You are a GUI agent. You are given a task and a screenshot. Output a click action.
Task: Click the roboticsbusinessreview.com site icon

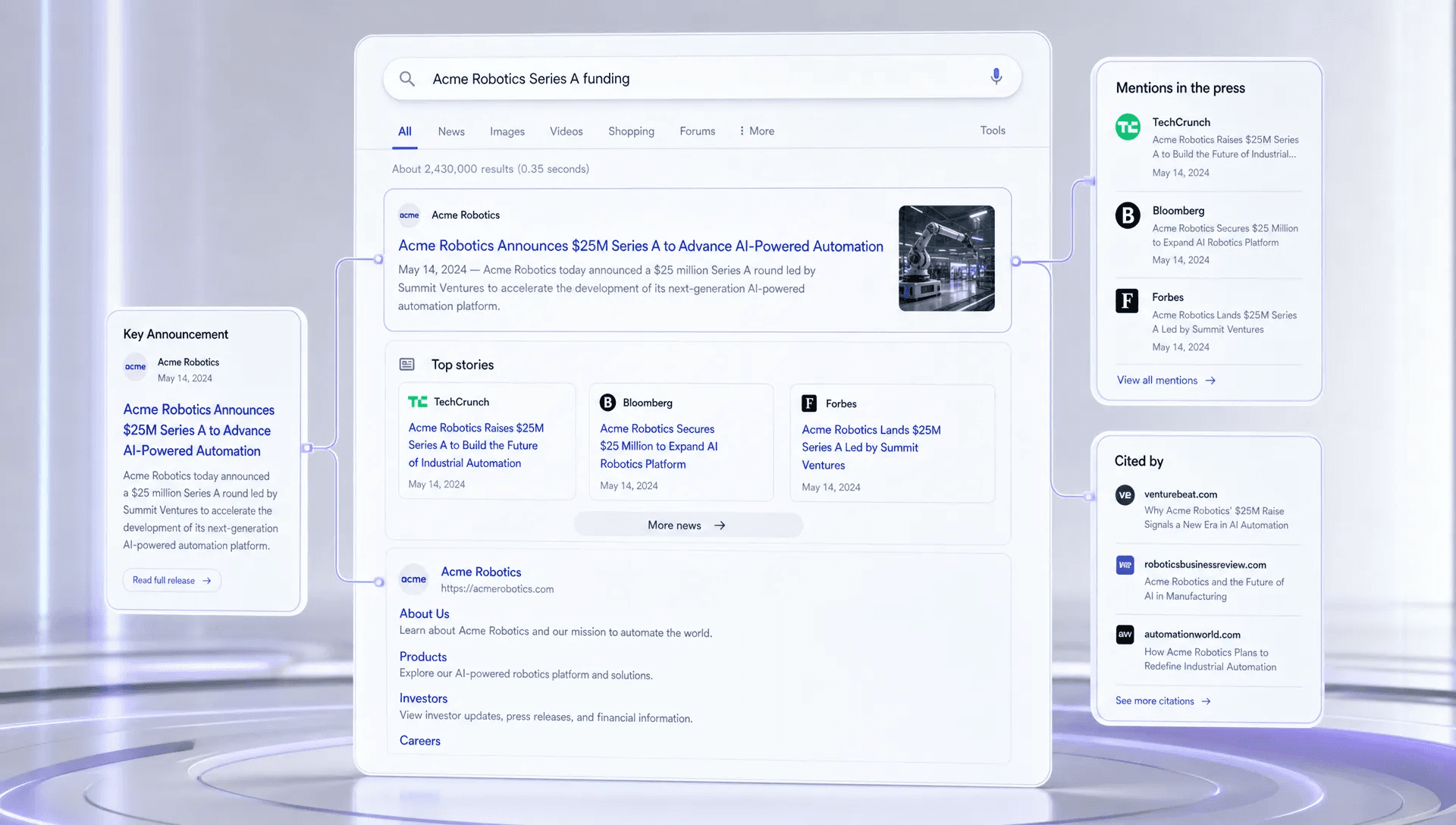(1125, 565)
